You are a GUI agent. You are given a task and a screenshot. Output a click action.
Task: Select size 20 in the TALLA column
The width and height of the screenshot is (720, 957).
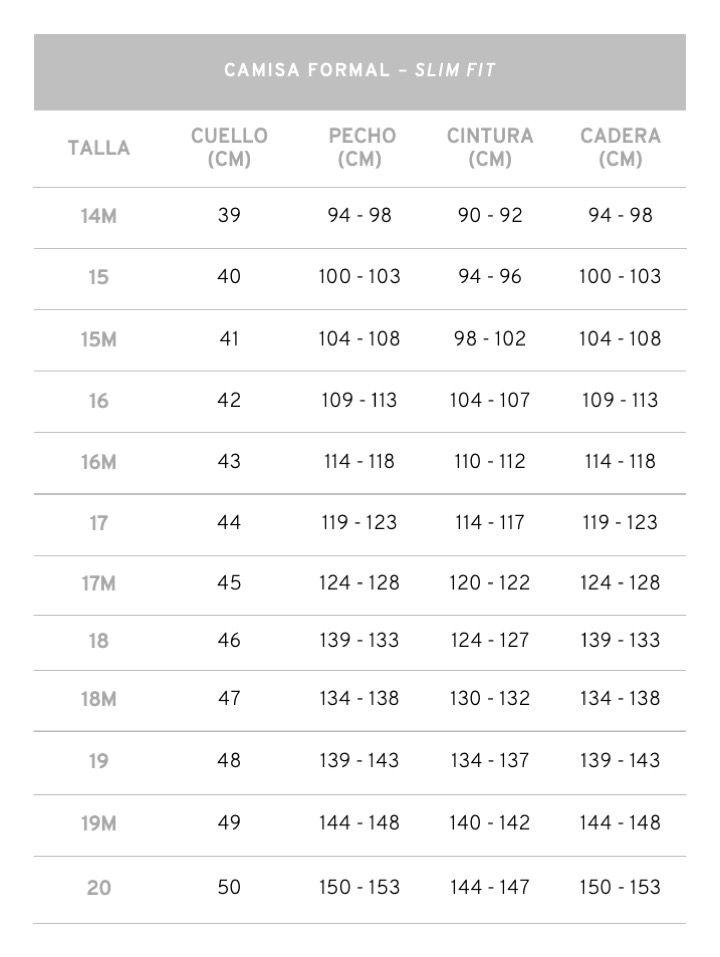pos(99,887)
